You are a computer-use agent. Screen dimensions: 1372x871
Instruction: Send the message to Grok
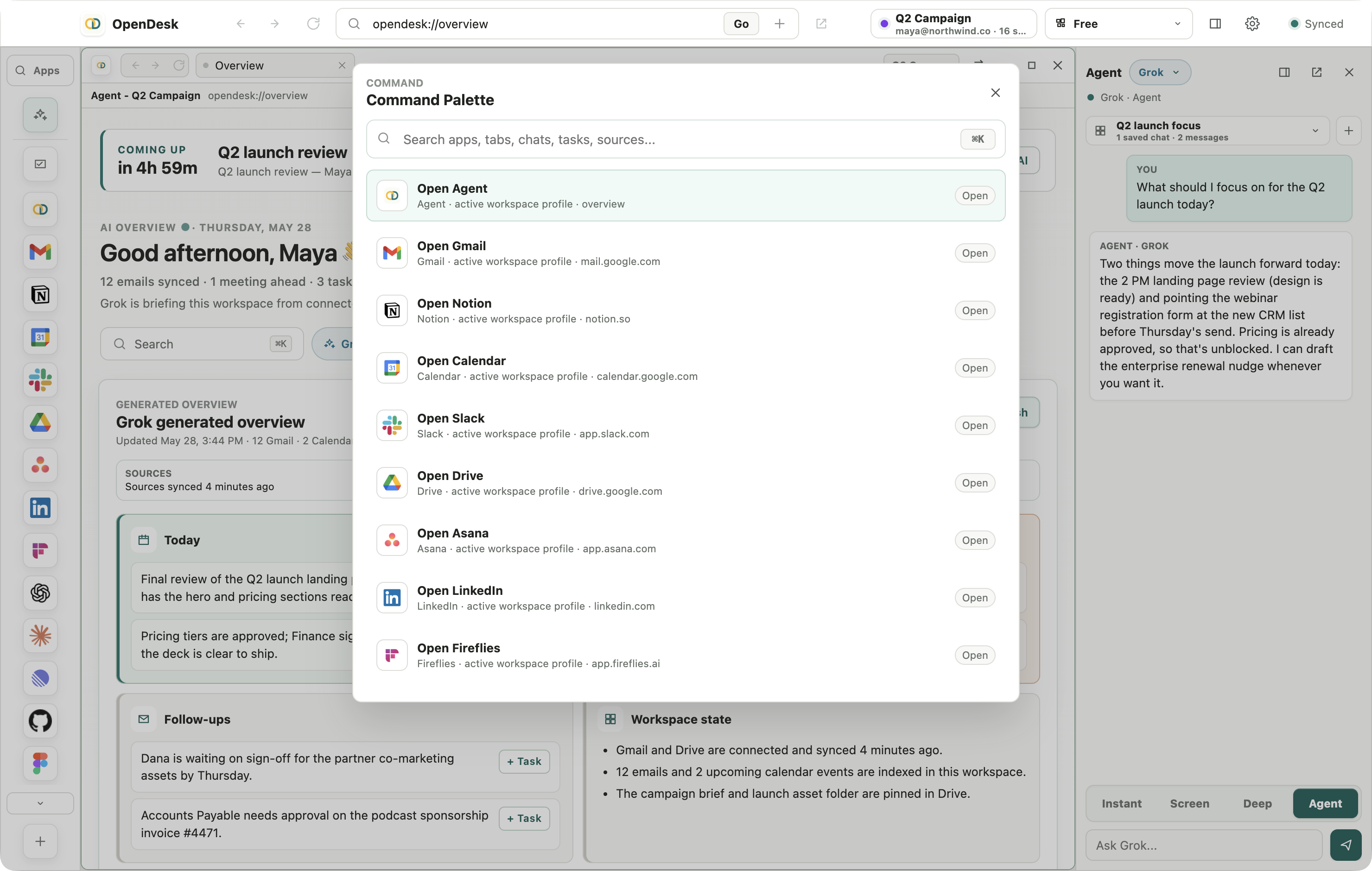point(1346,845)
